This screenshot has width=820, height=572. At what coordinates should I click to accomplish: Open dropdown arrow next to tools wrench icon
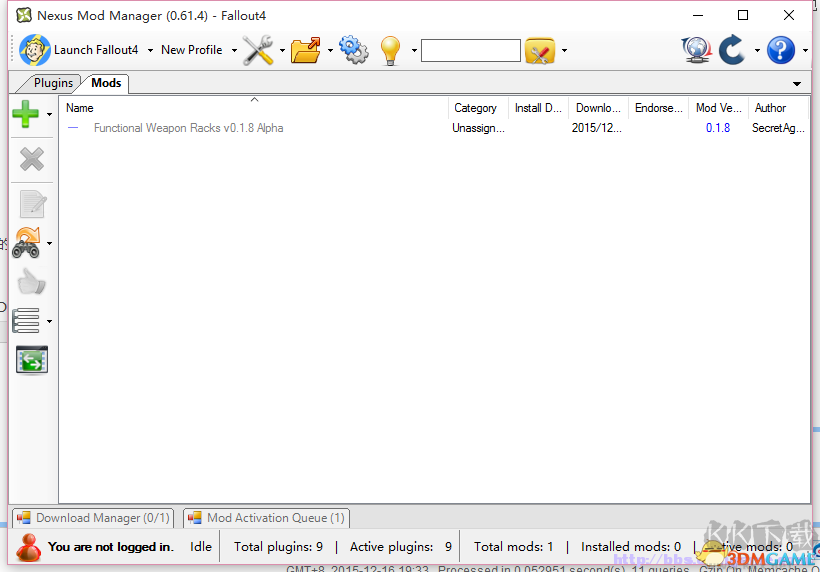pos(282,51)
